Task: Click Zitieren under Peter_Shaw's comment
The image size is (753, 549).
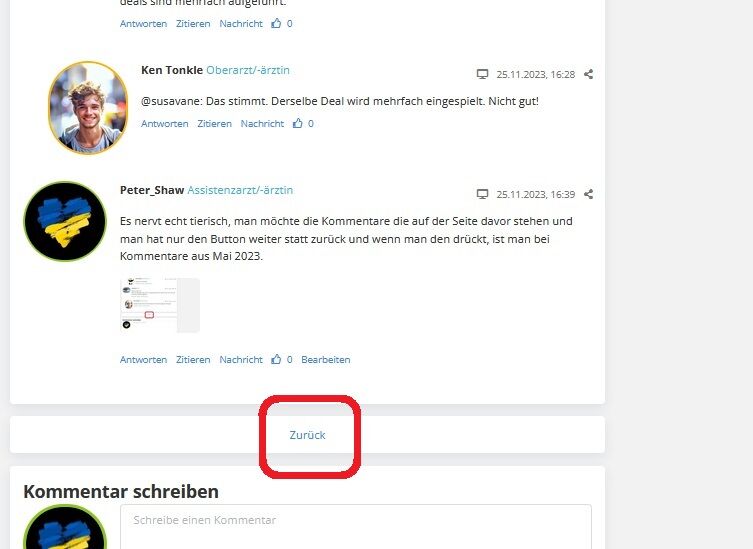Action: coord(193,359)
